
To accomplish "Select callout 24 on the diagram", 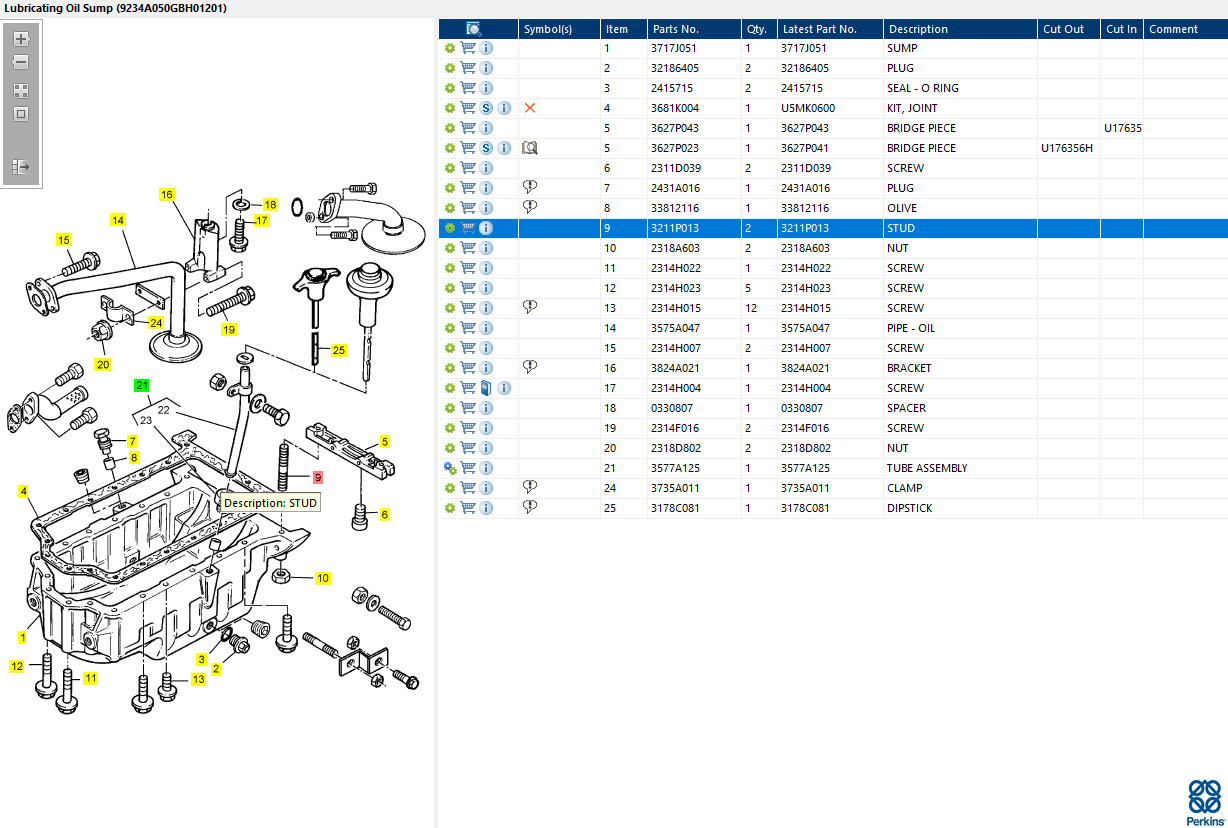I will (156, 323).
